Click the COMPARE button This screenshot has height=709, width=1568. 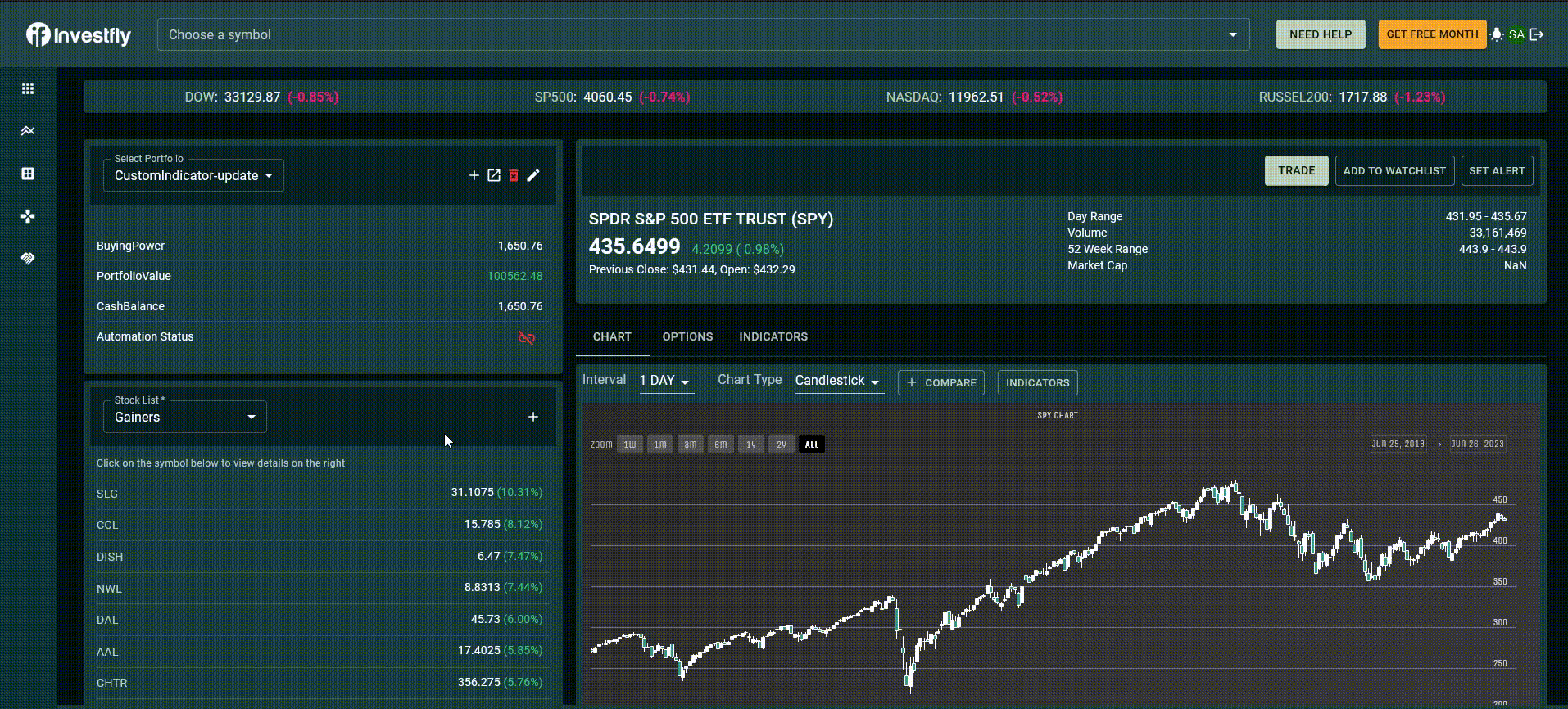point(941,382)
